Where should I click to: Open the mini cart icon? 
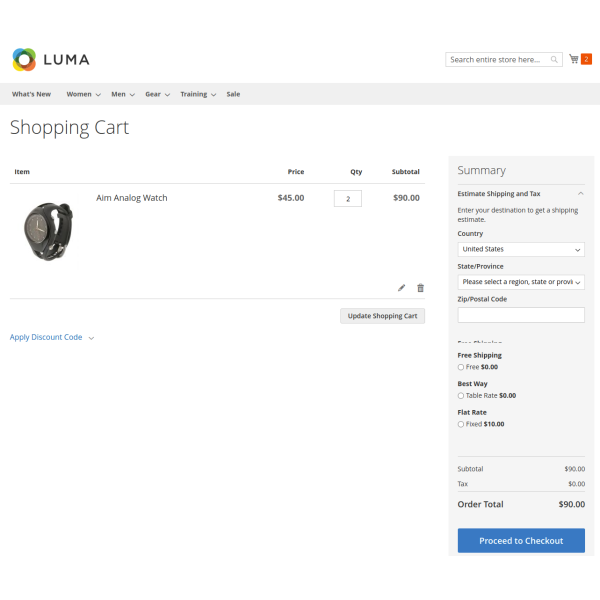point(574,60)
